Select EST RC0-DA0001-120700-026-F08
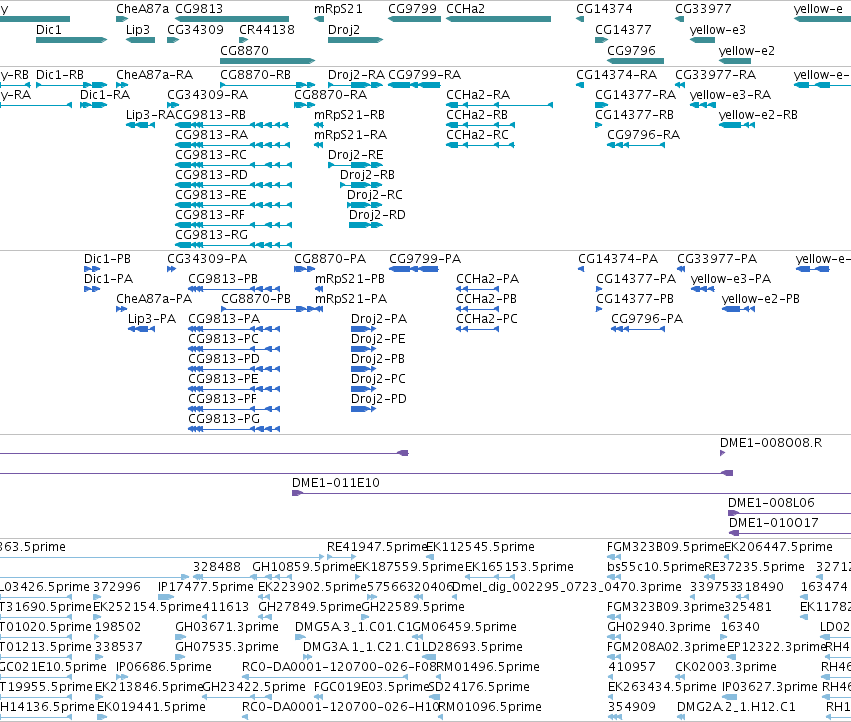 [339, 667]
